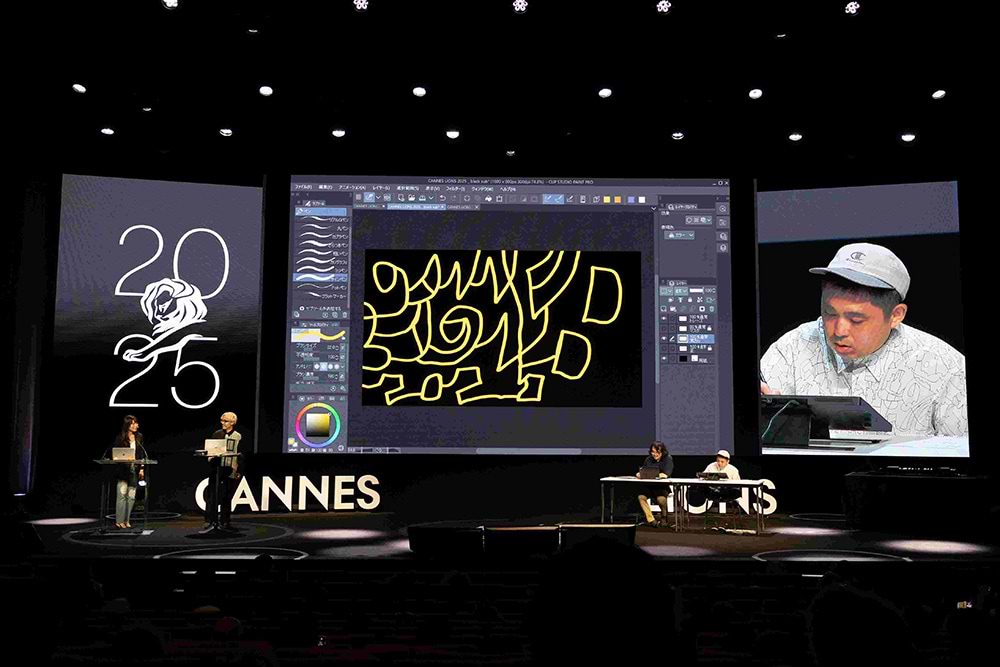Select the blue swatch in the command bar
The height and width of the screenshot is (667, 1000).
[631, 200]
